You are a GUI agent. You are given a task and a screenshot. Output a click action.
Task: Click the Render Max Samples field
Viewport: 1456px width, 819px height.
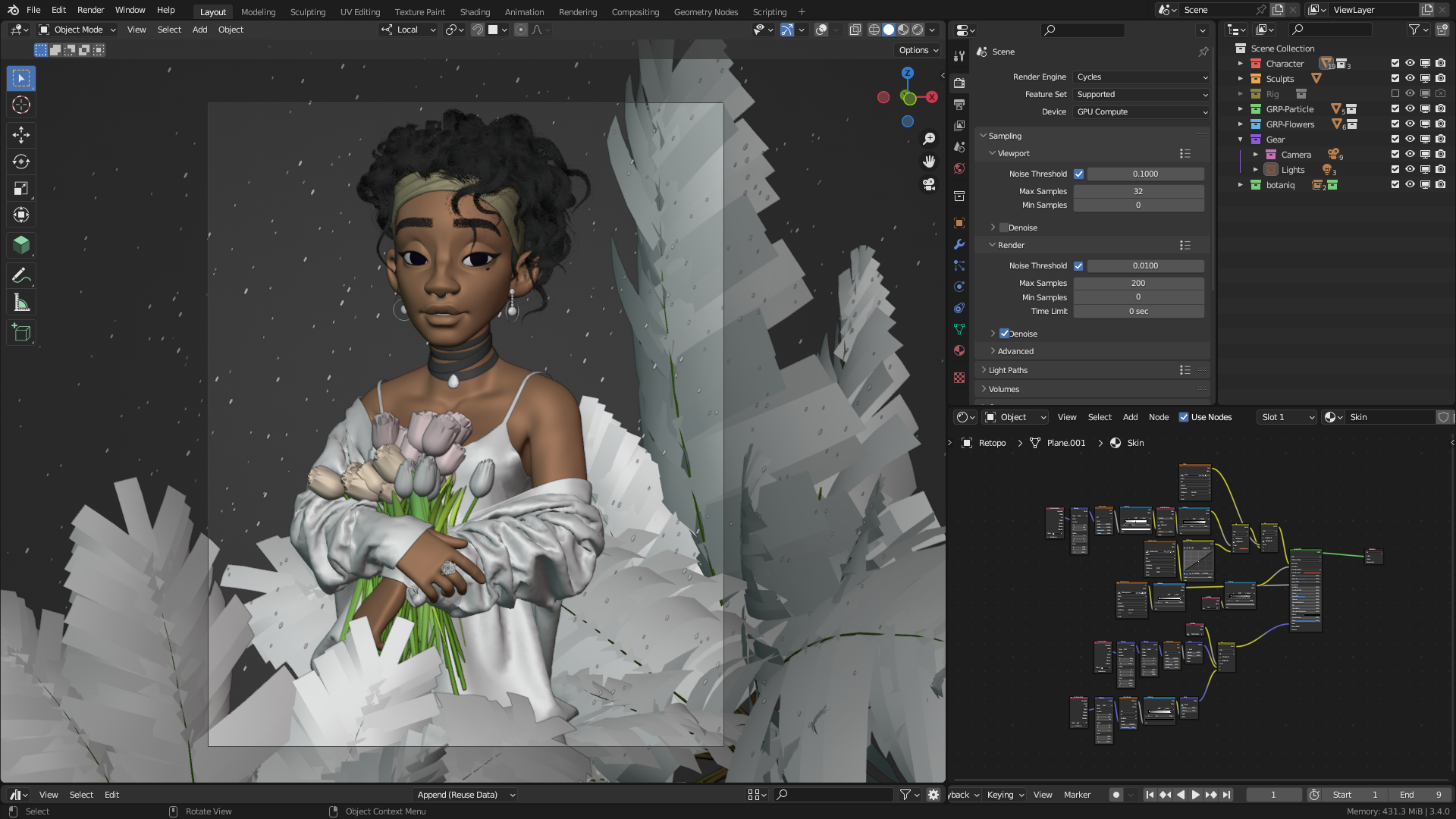(x=1137, y=283)
